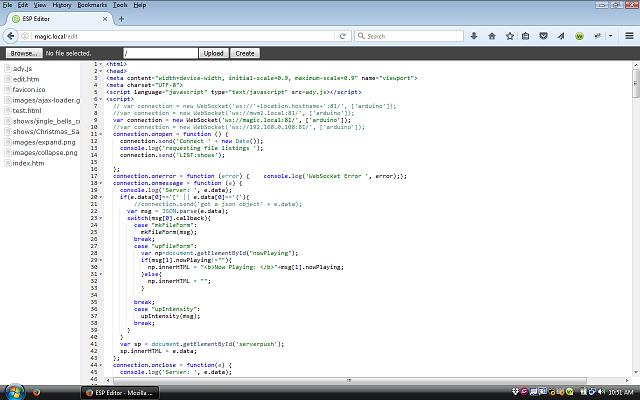Click ESP Editor - Mozilla taskbar button
Viewport: 640px width, 400px height.
pyautogui.click(x=120, y=393)
